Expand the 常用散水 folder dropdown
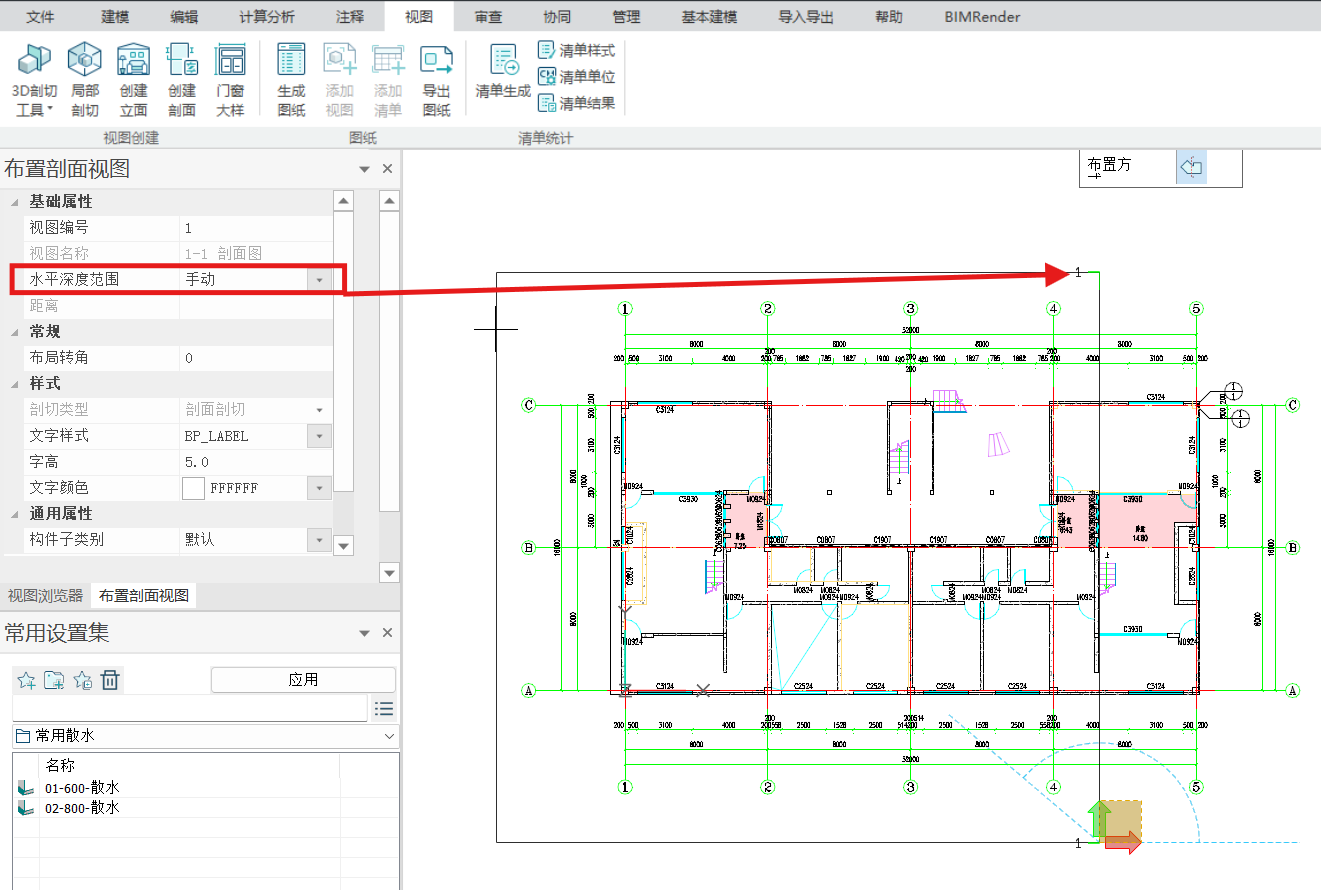 click(389, 736)
